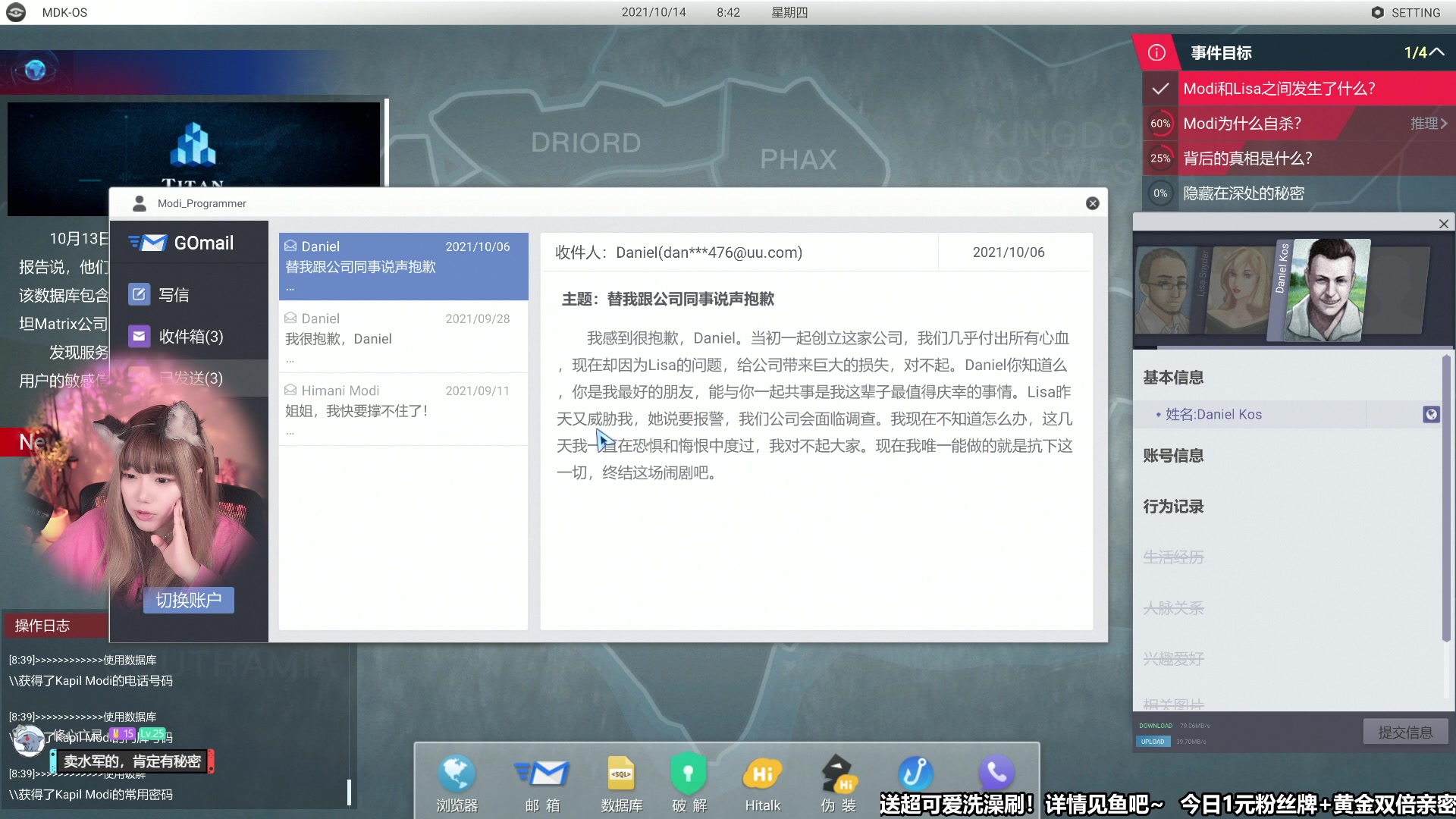Viewport: 1456px width, 819px height.
Task: Click the GOmail logo icon
Action: (148, 243)
